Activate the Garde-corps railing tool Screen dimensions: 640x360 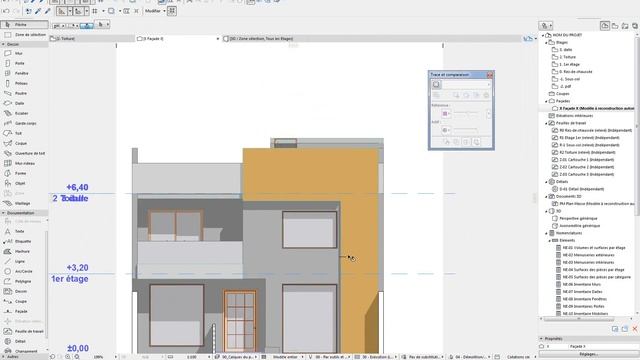[x=24, y=123]
